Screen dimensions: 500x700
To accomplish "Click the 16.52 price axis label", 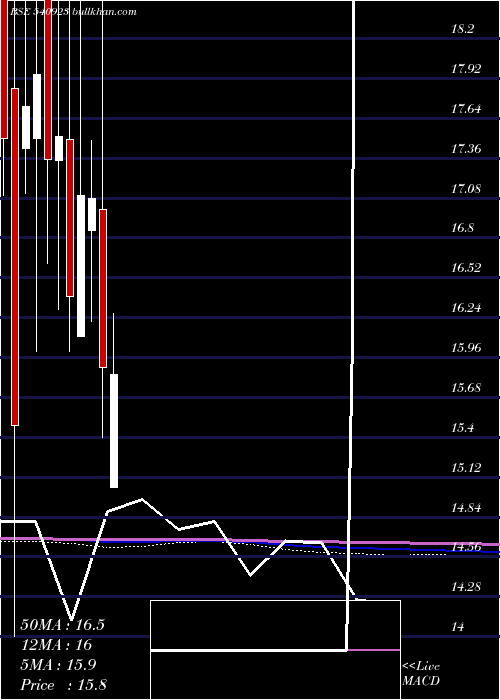I will 466,268.
